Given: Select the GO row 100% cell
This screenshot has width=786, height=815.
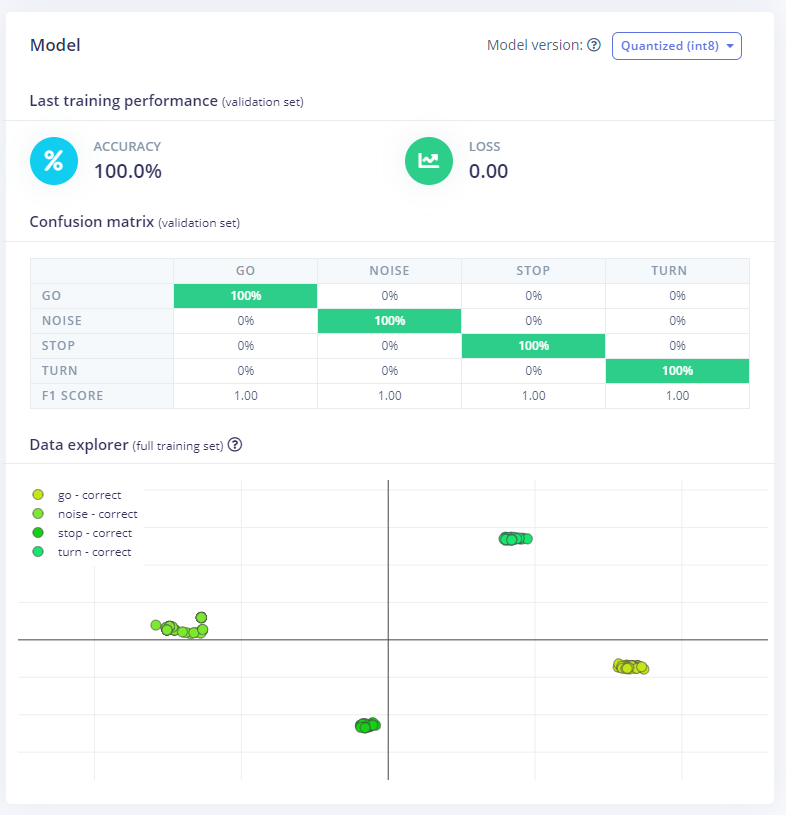Looking at the screenshot, I should 245,296.
